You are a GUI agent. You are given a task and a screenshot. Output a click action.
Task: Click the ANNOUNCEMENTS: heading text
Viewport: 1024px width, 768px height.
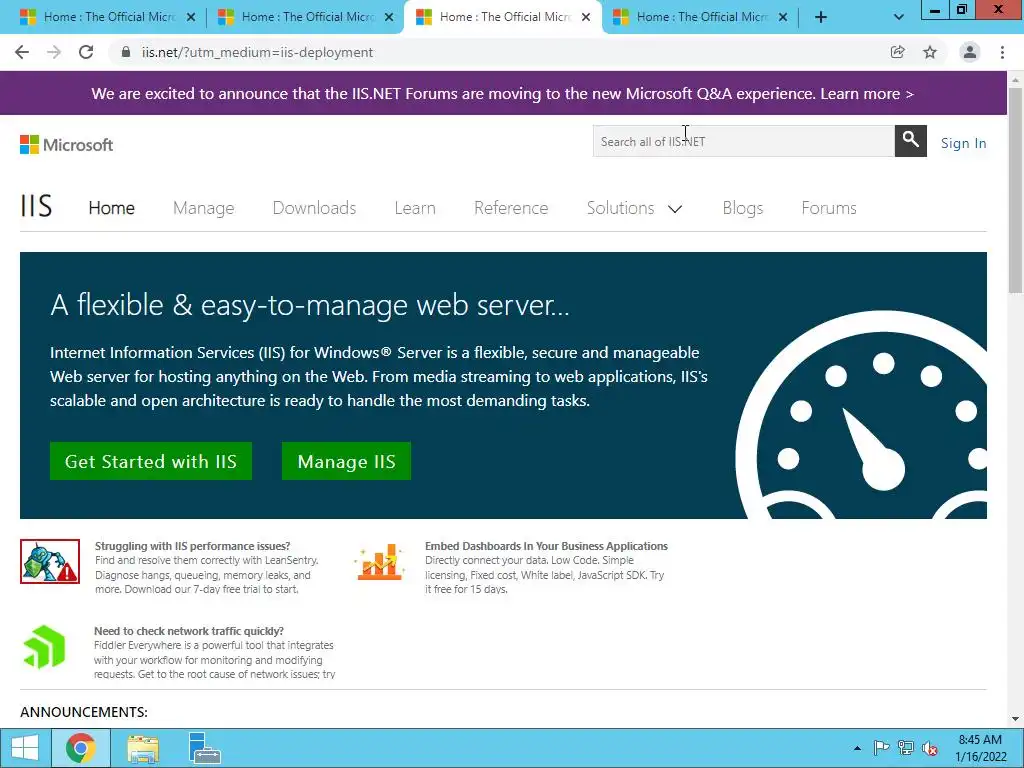tap(84, 712)
